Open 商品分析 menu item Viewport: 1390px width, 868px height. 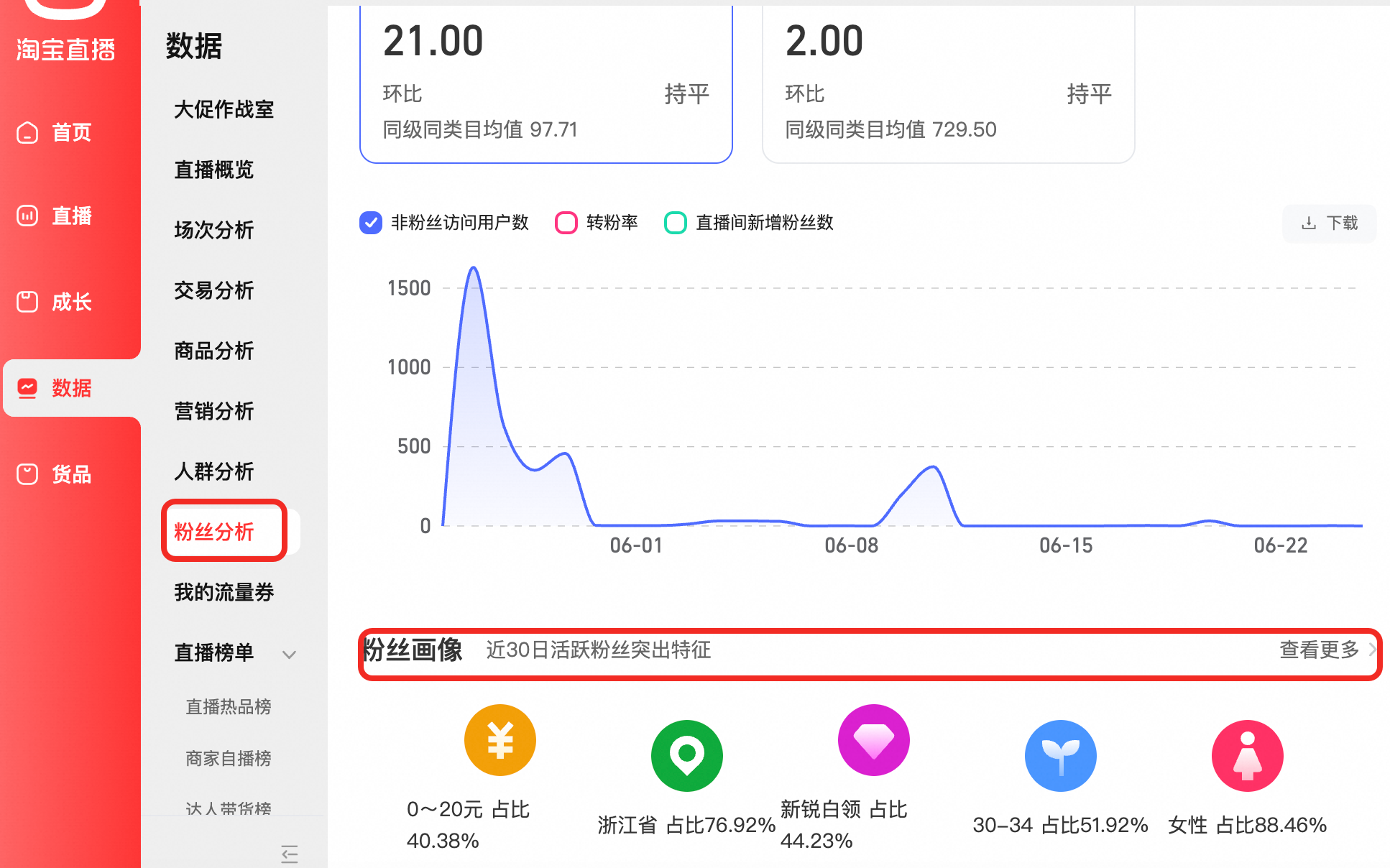tap(214, 351)
